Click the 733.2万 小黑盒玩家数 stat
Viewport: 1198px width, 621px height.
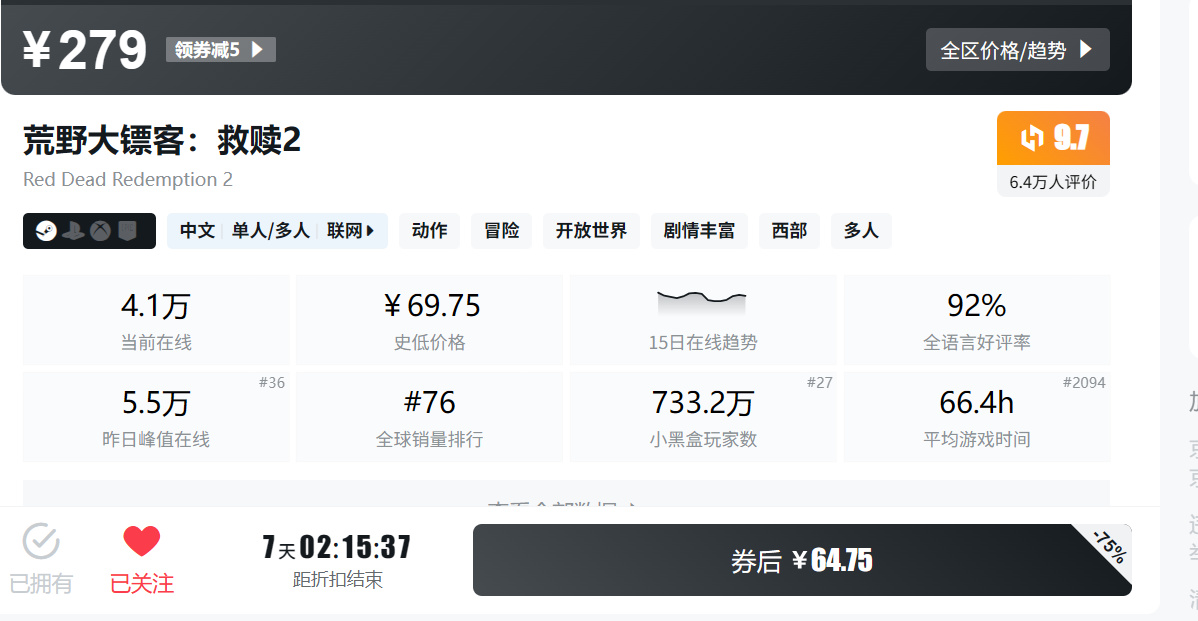703,417
